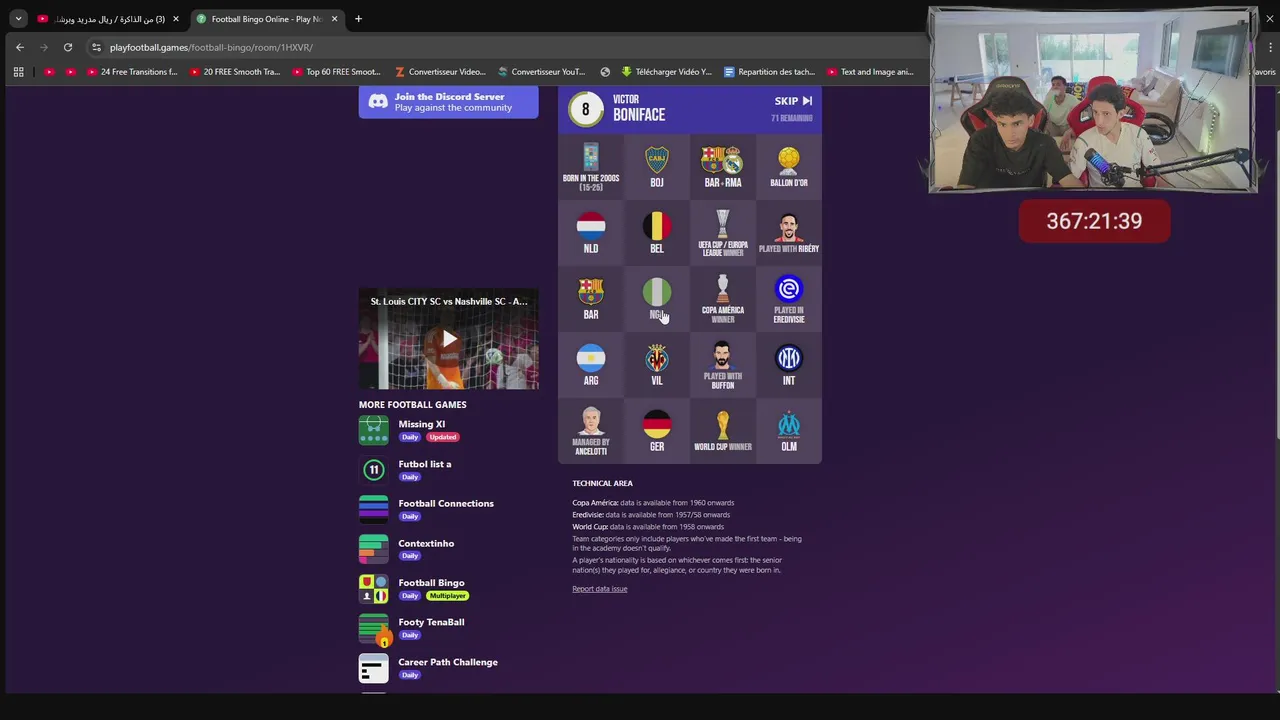Open the Footy TenaBall game
This screenshot has width=1280, height=720.
tap(431, 622)
